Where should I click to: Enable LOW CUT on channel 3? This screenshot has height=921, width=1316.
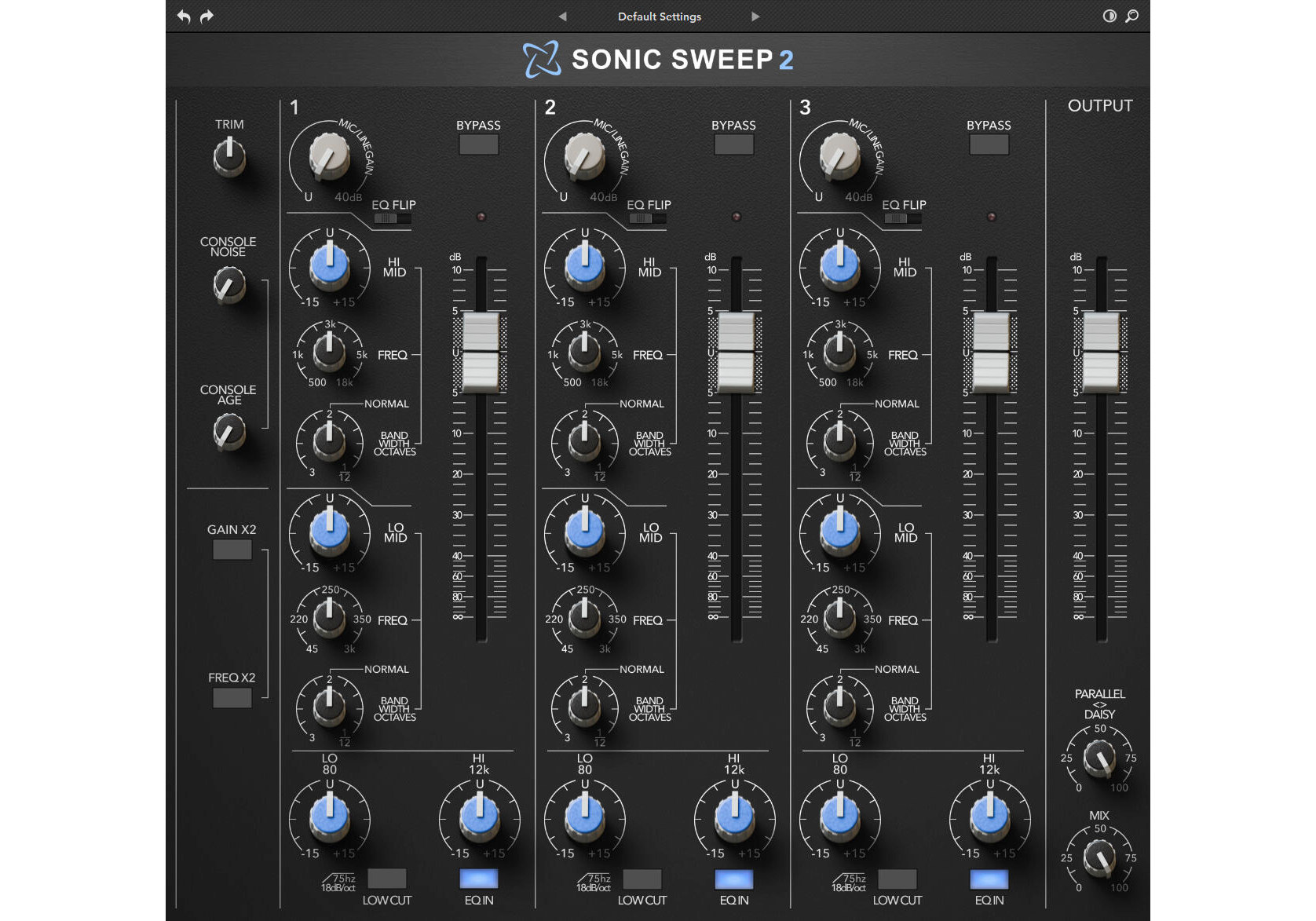pyautogui.click(x=897, y=879)
